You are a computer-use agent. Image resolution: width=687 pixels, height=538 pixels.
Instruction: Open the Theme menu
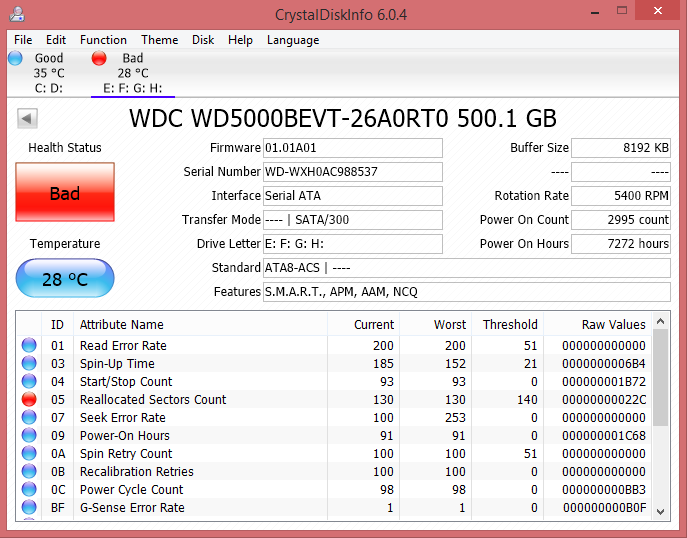click(x=159, y=40)
